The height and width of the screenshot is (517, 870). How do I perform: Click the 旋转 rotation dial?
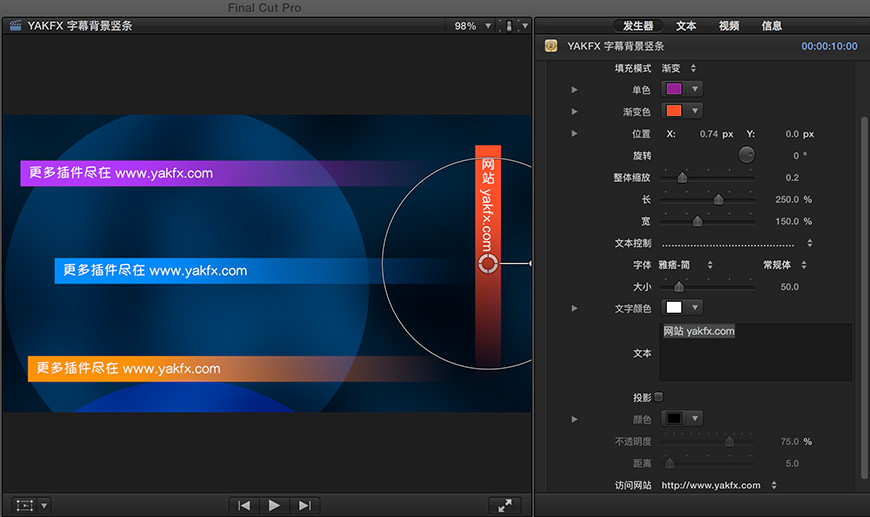click(x=746, y=155)
